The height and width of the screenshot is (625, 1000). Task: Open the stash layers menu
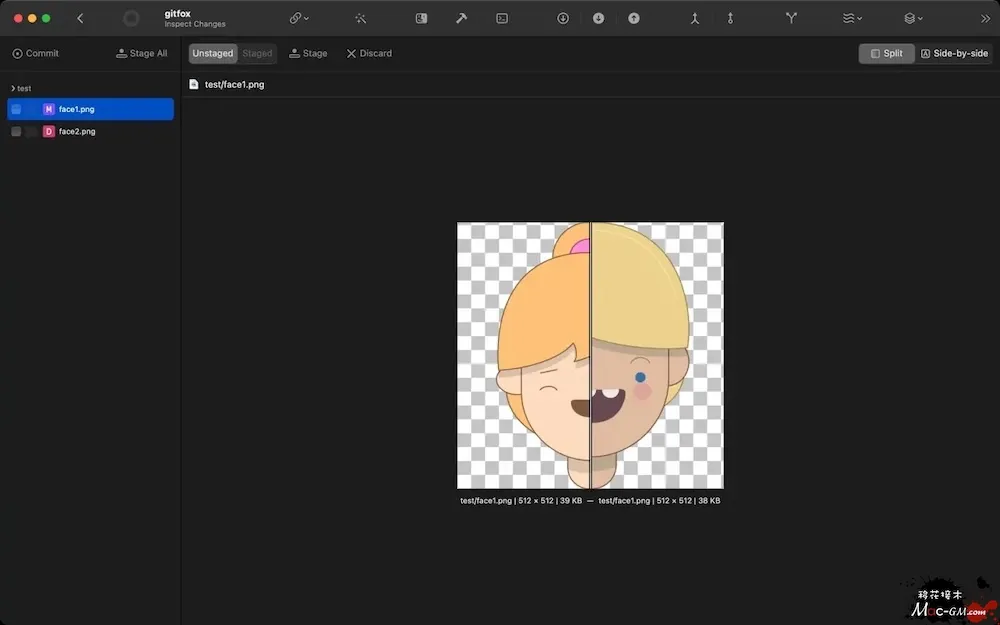point(913,18)
